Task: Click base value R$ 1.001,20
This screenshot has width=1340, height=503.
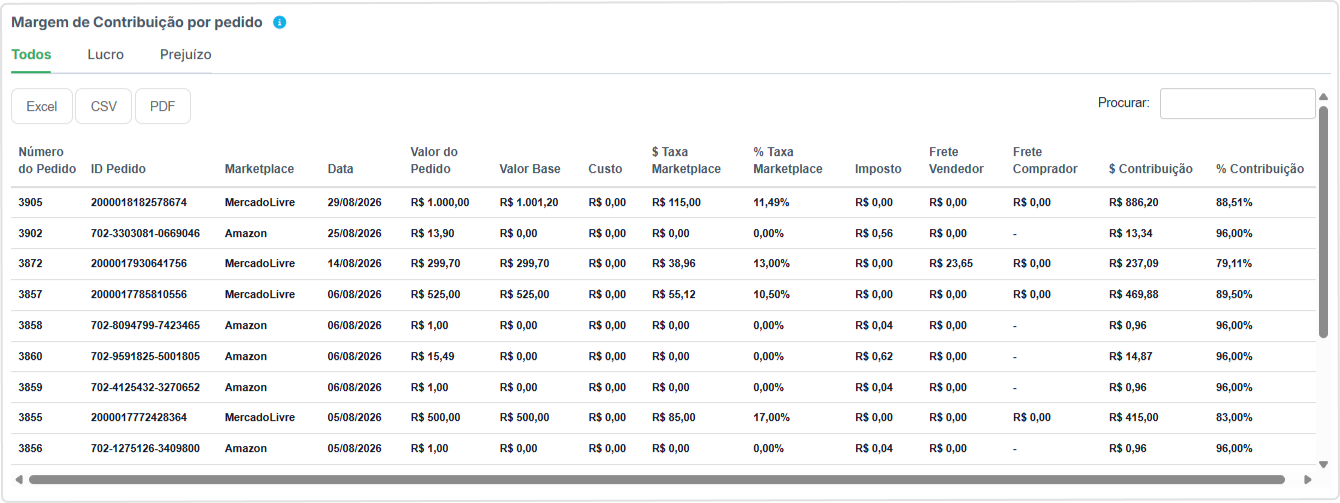Action: tap(529, 202)
